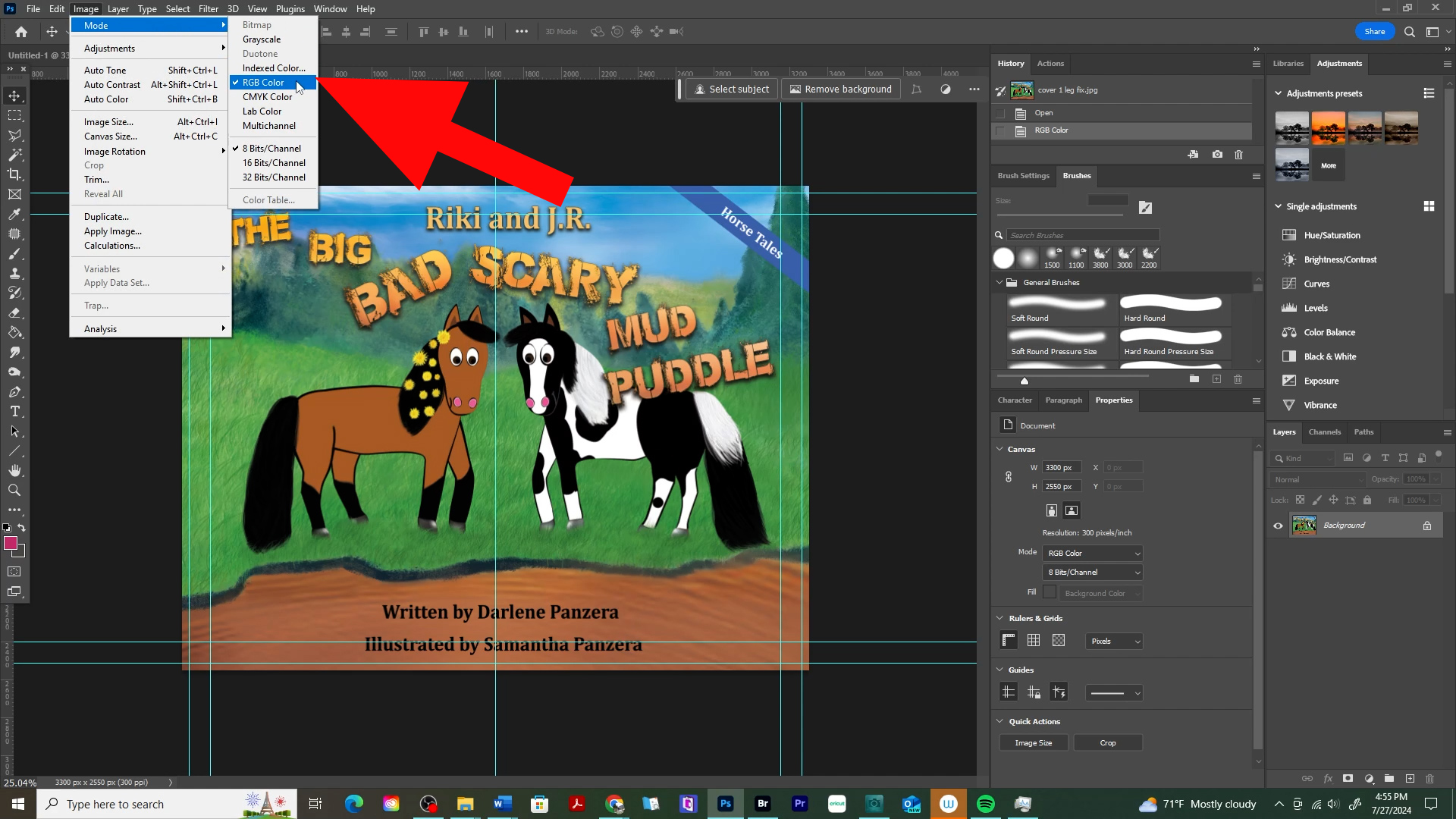The image size is (1456, 819).
Task: Open the 8 Bits/Channel dropdown in Properties
Action: [1093, 573]
